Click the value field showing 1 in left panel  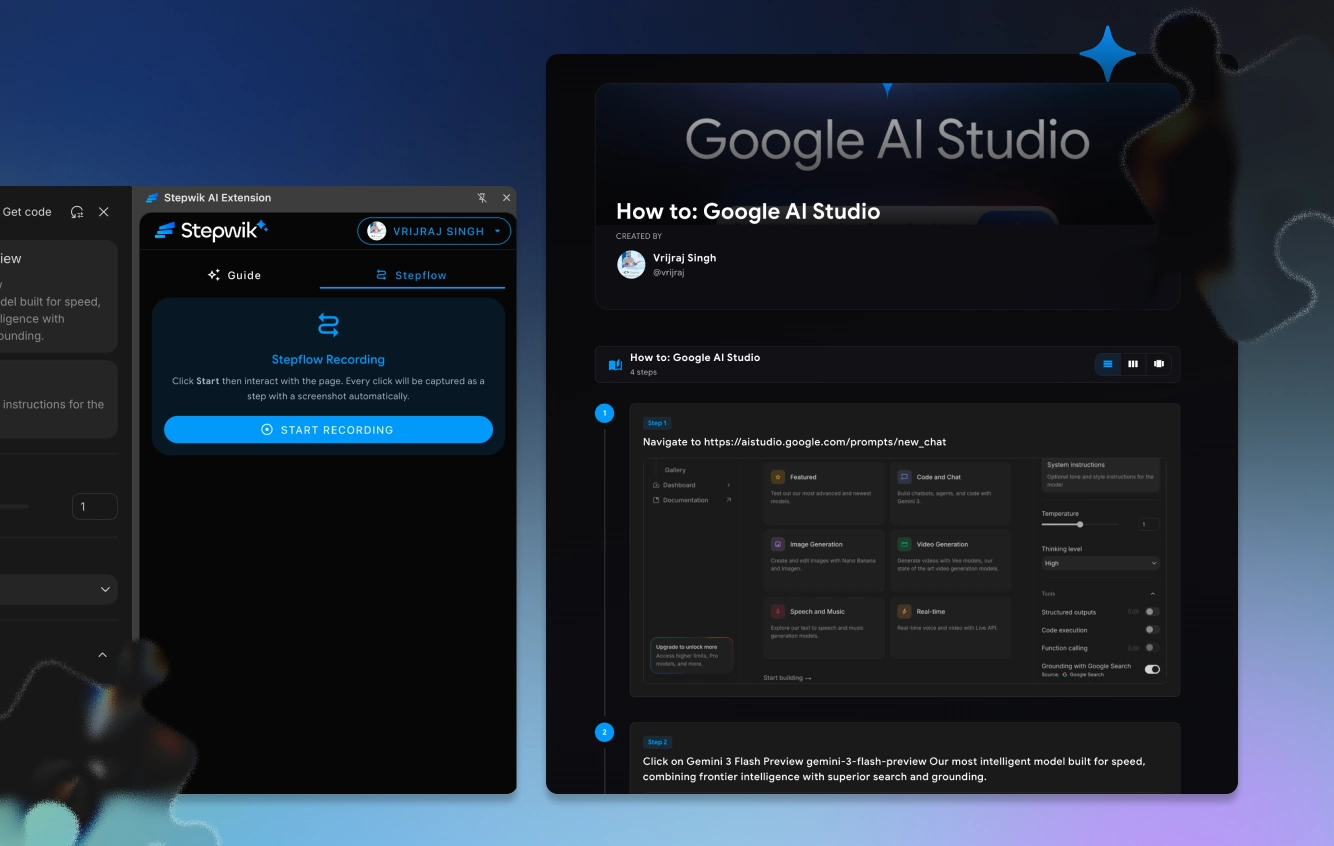pos(94,507)
